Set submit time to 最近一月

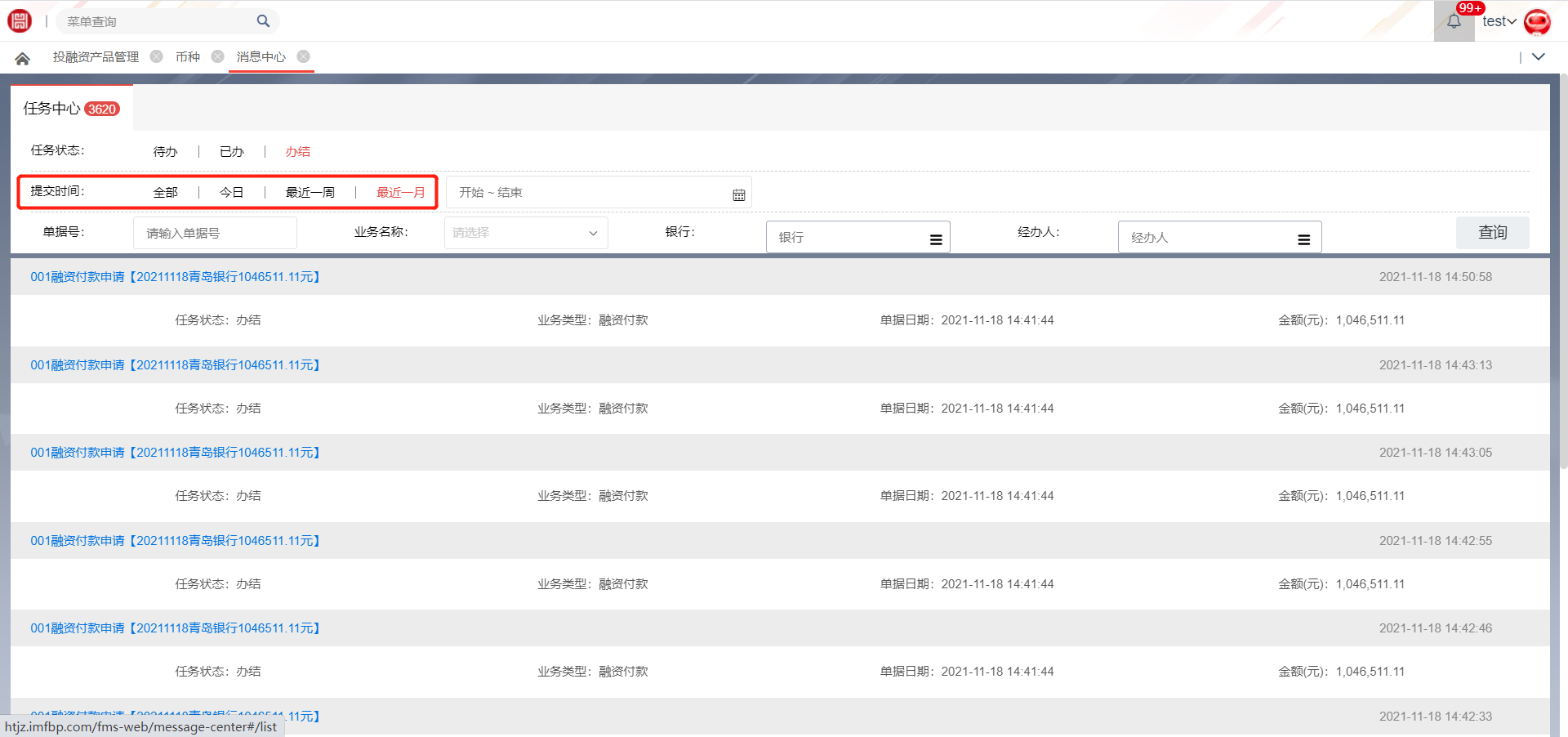(400, 193)
